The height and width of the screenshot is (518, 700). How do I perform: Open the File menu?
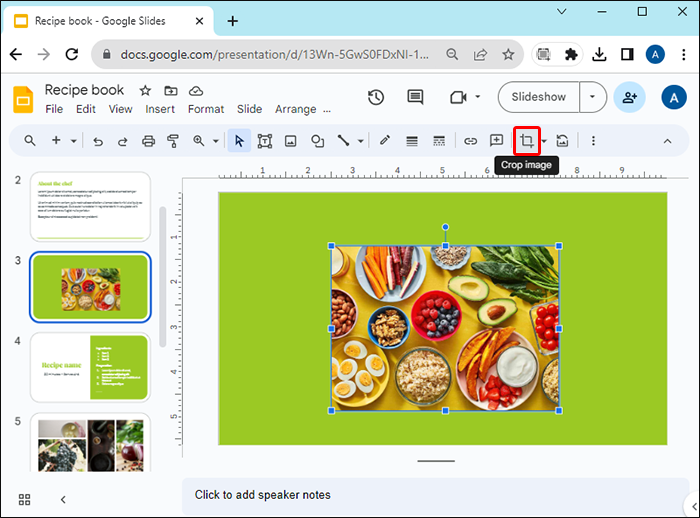[54, 109]
